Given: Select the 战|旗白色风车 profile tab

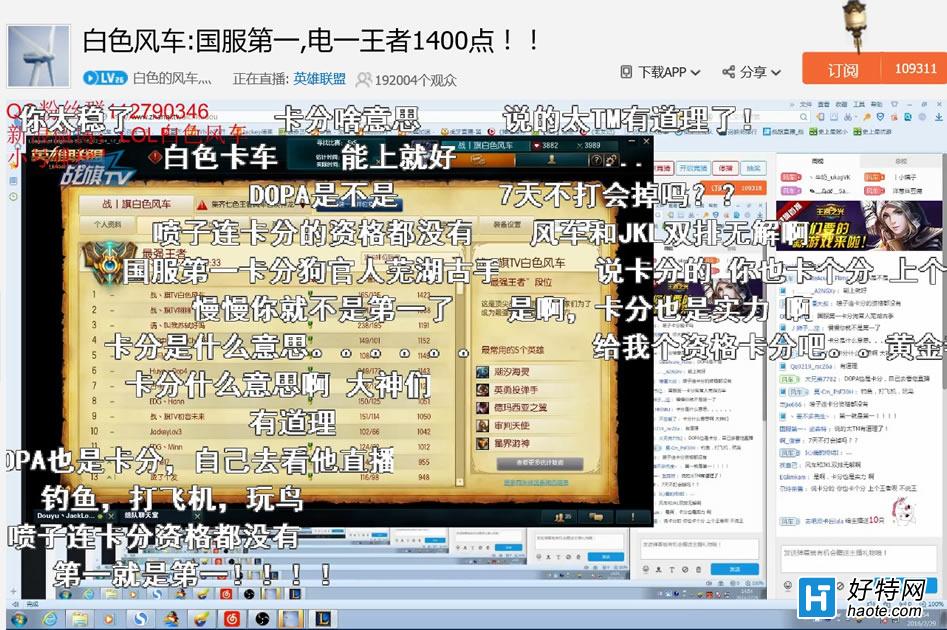Looking at the screenshot, I should (x=137, y=204).
